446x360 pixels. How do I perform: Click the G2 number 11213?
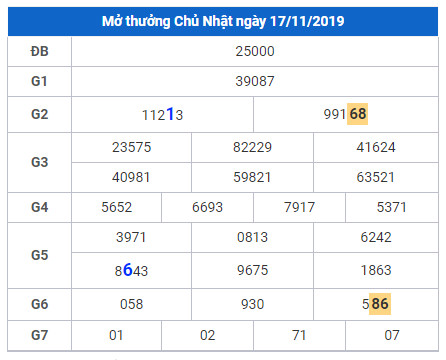(x=162, y=114)
